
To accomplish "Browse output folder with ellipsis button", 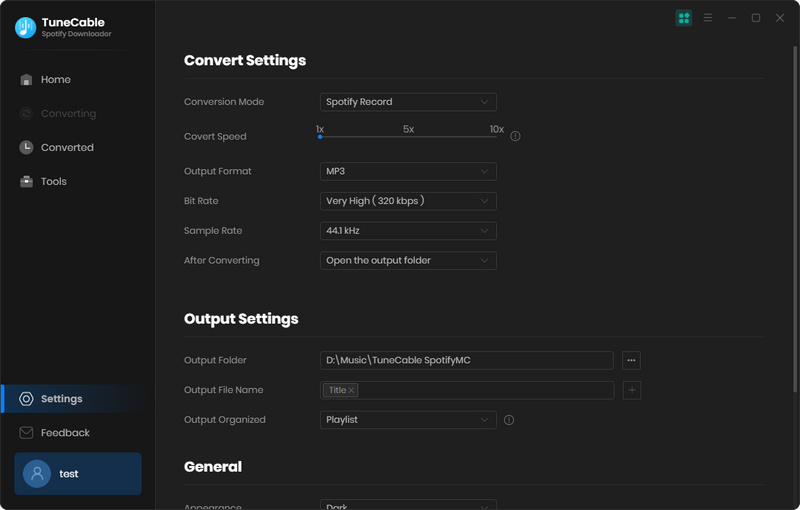I will point(632,361).
